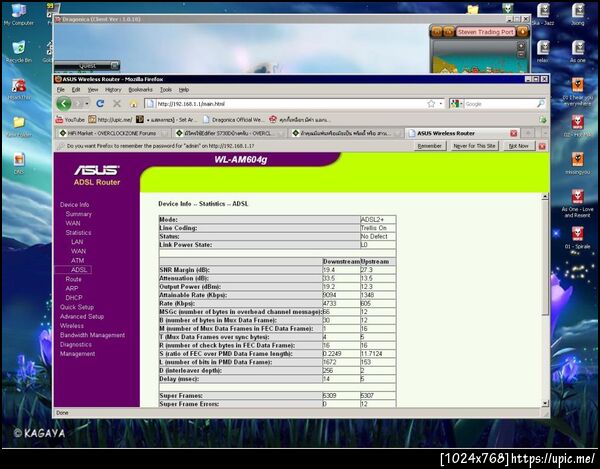Viewport: 600px width, 469px height.
Task: Open ARP in router sidebar
Action: pyautogui.click(x=72, y=288)
